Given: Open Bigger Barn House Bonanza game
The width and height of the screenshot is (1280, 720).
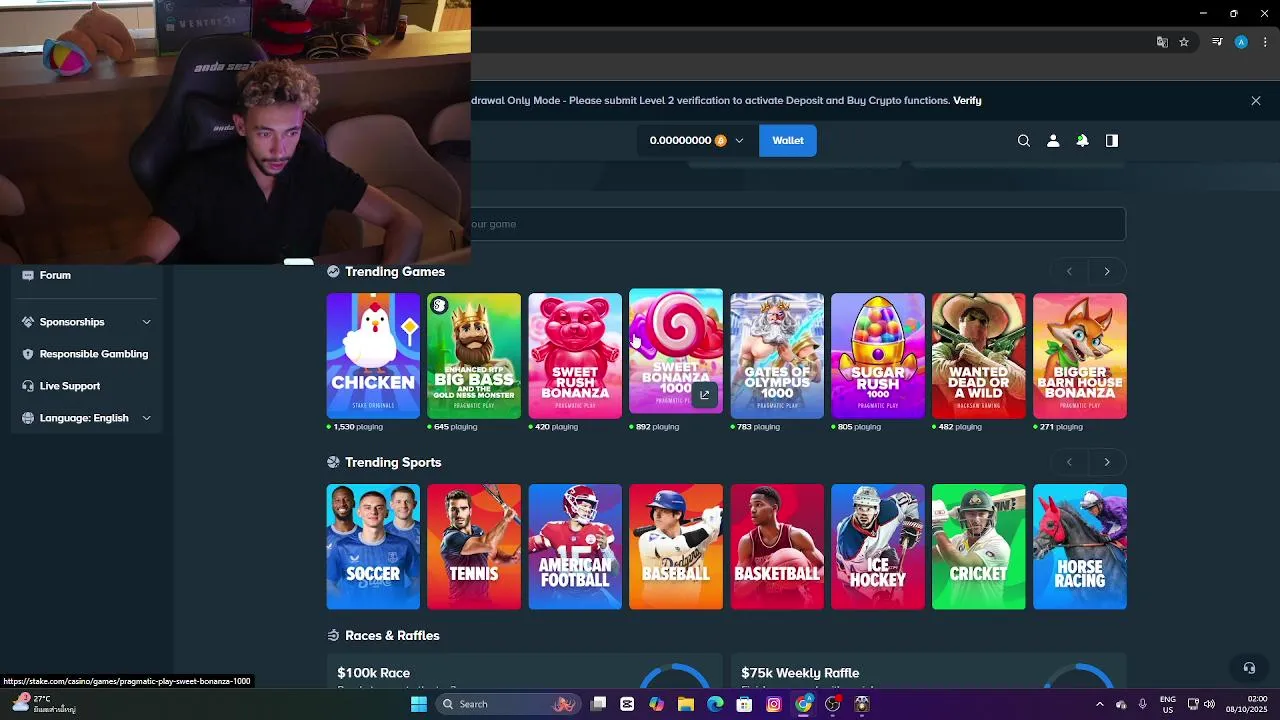Looking at the screenshot, I should [1080, 356].
